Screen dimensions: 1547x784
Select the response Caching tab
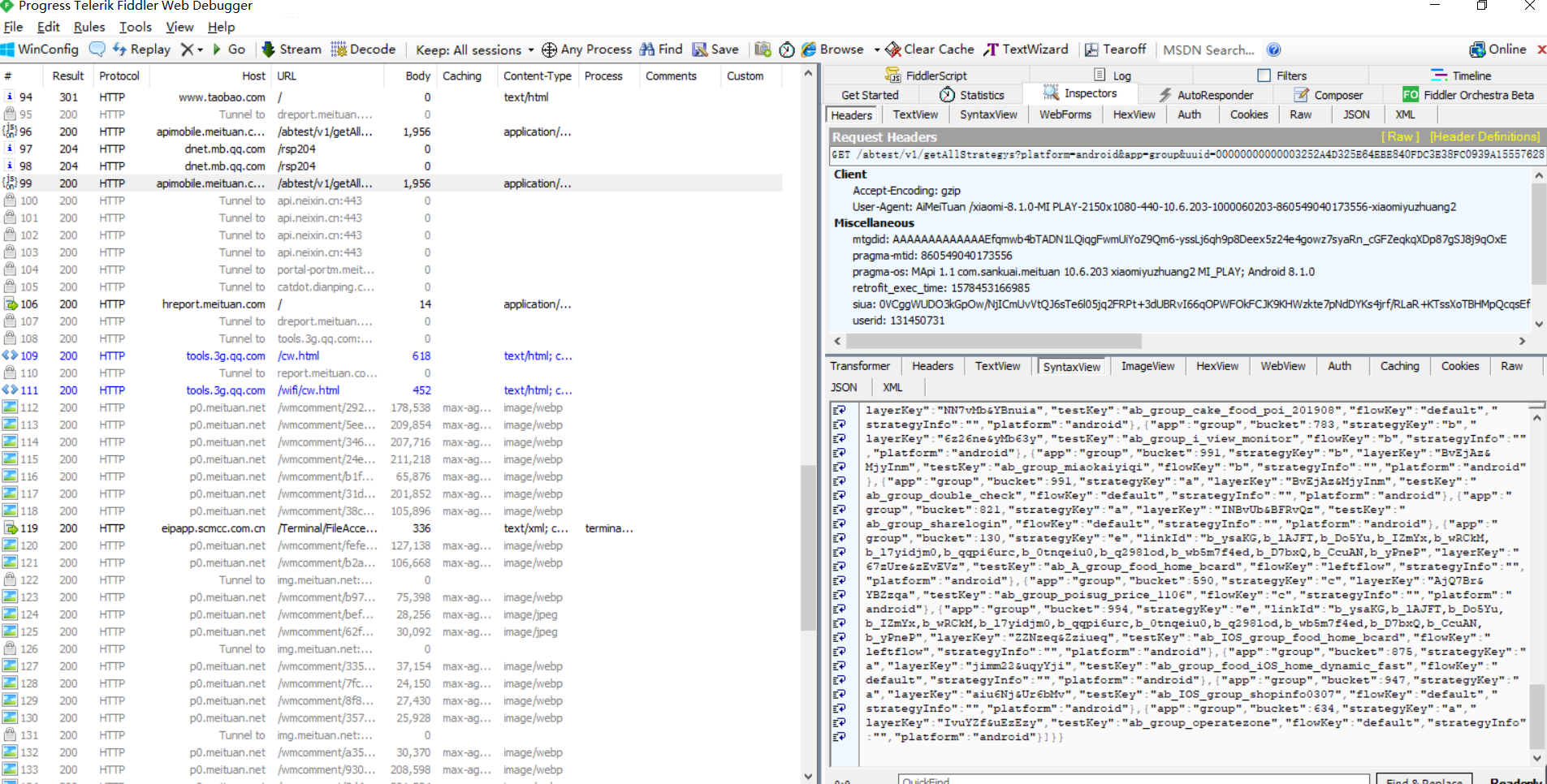1399,366
